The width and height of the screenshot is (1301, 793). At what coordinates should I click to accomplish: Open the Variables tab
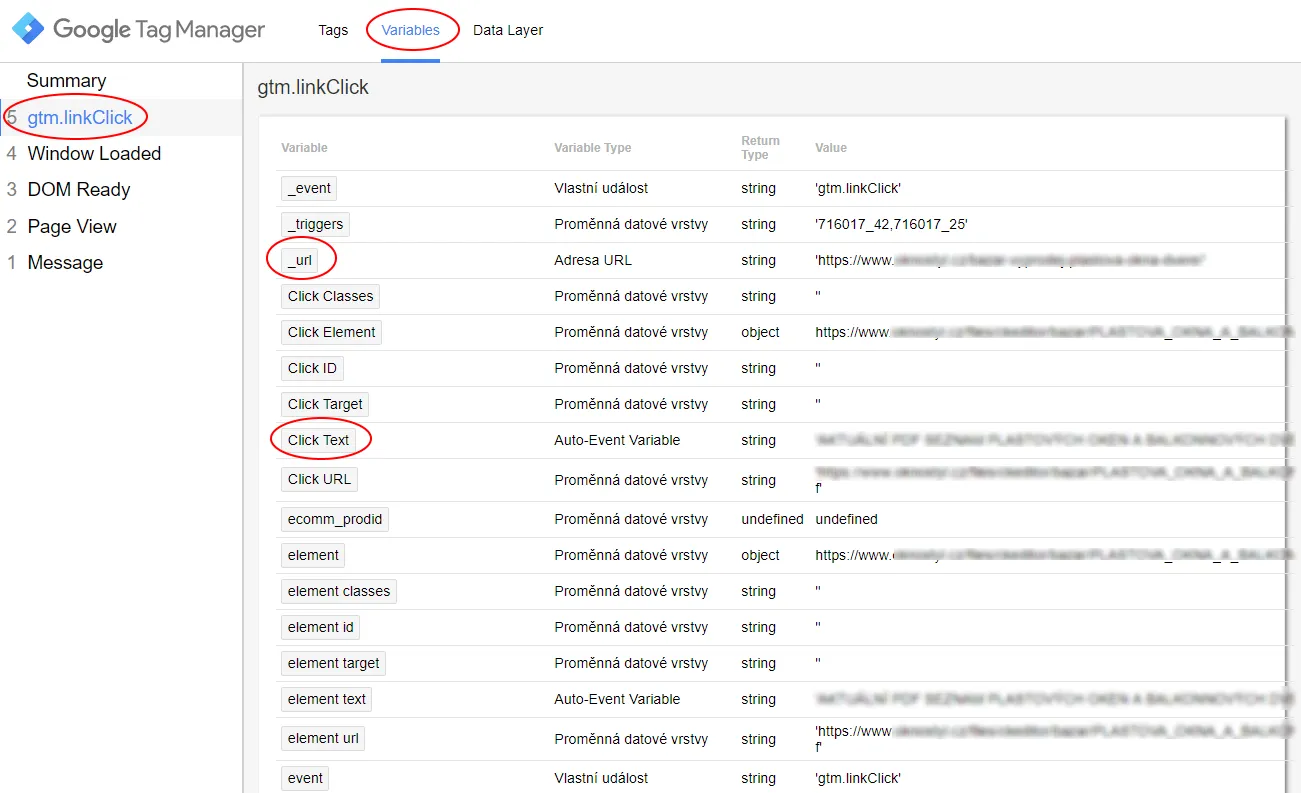tap(411, 30)
